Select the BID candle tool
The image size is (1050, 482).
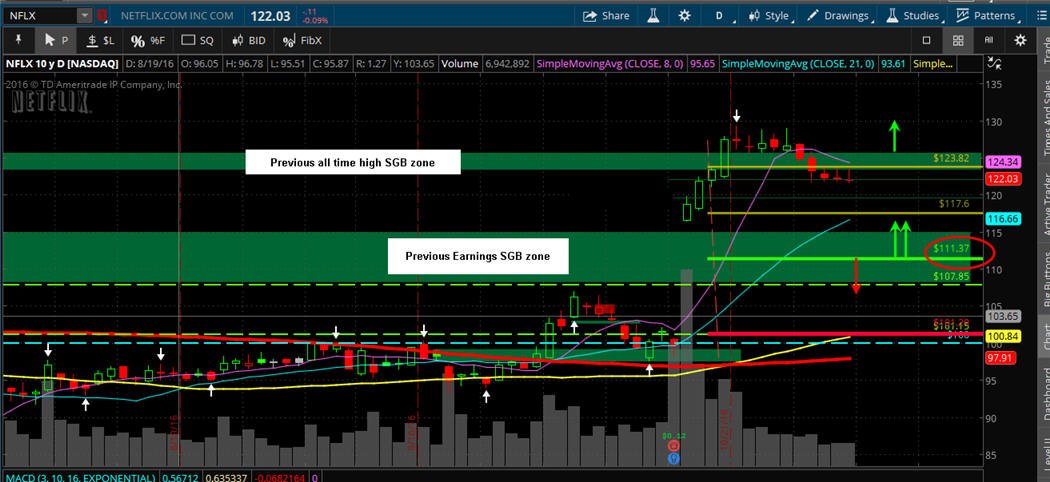coord(248,40)
